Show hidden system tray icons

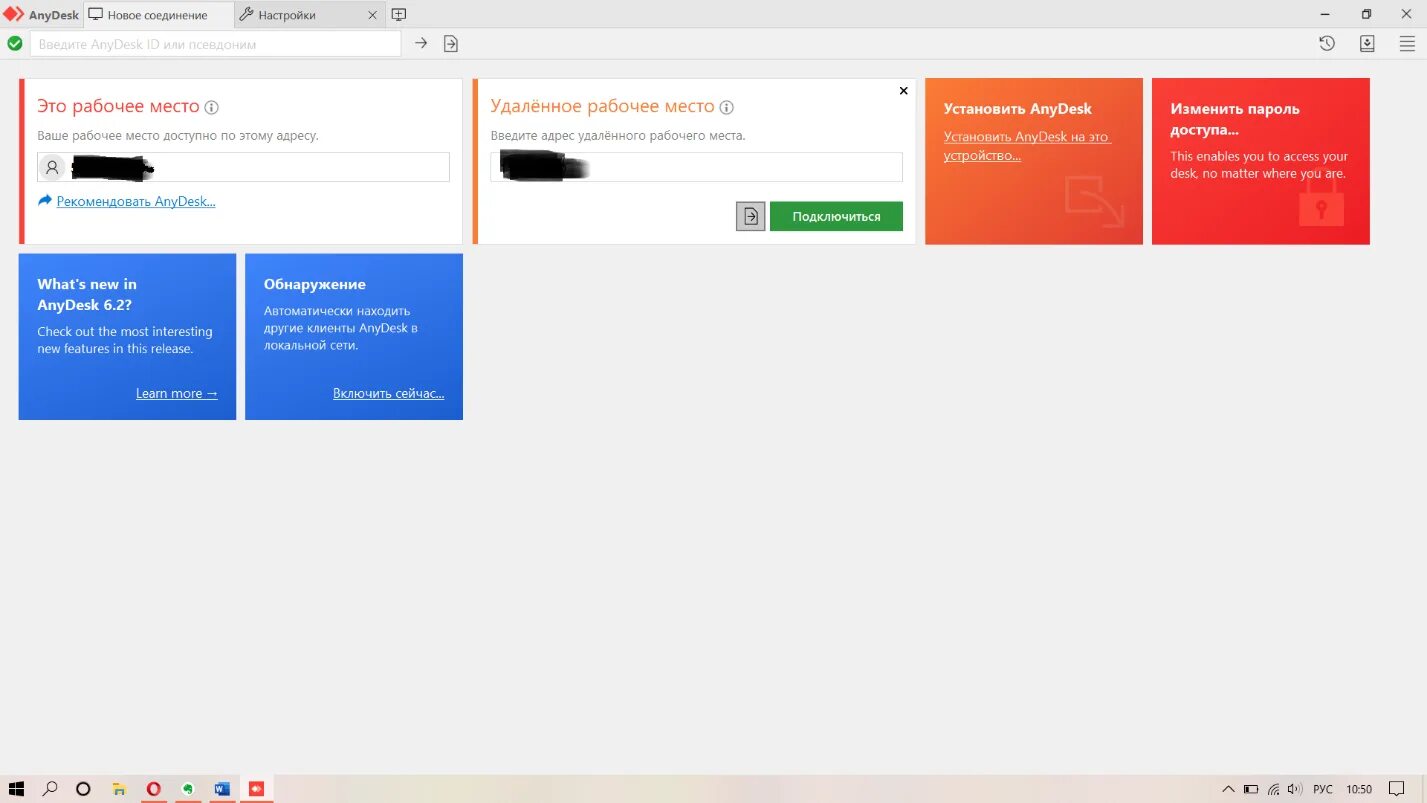point(1229,789)
